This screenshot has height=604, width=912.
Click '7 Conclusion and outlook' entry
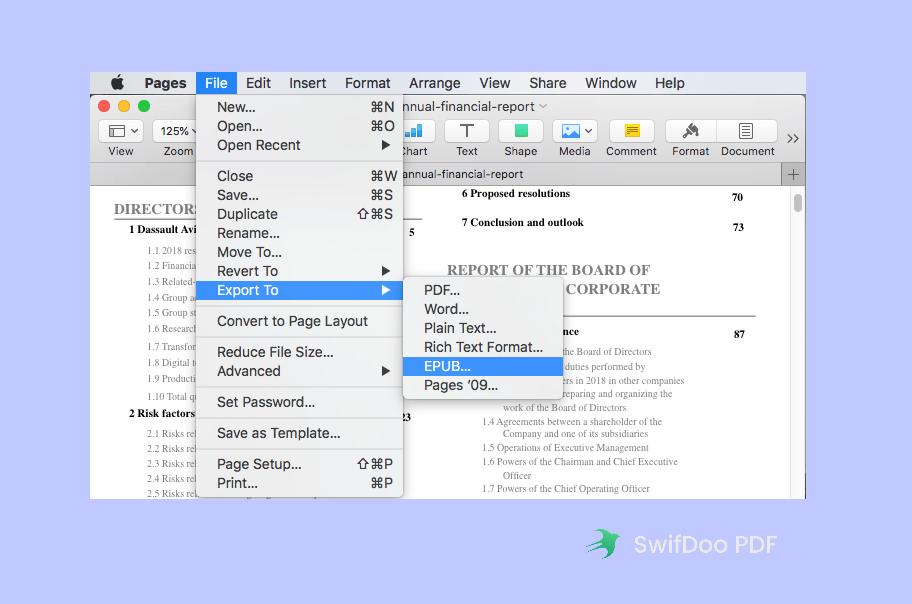pos(522,223)
